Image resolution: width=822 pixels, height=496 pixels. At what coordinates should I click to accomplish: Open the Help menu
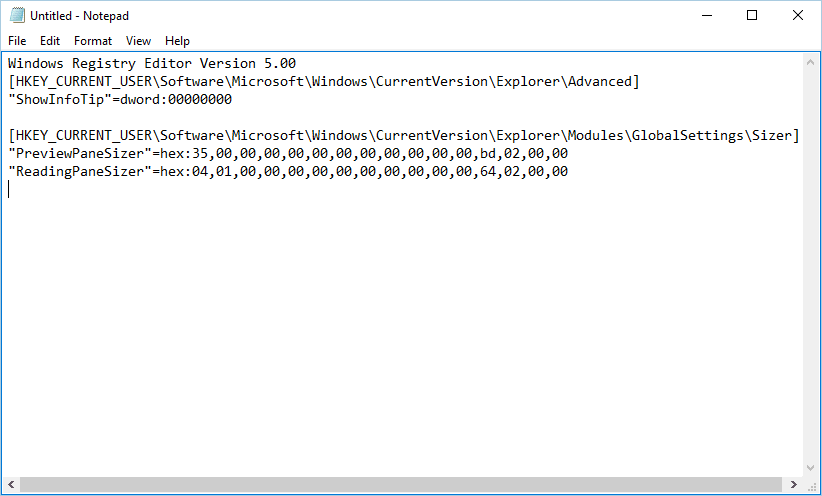[177, 41]
